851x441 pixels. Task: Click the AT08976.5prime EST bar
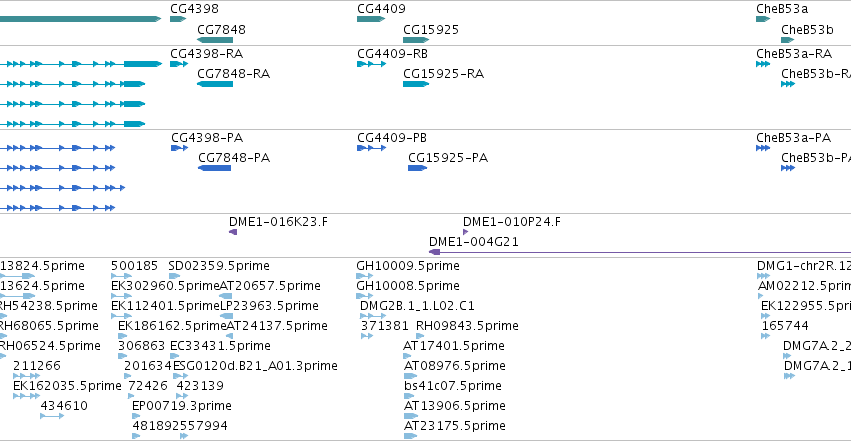[411, 375]
